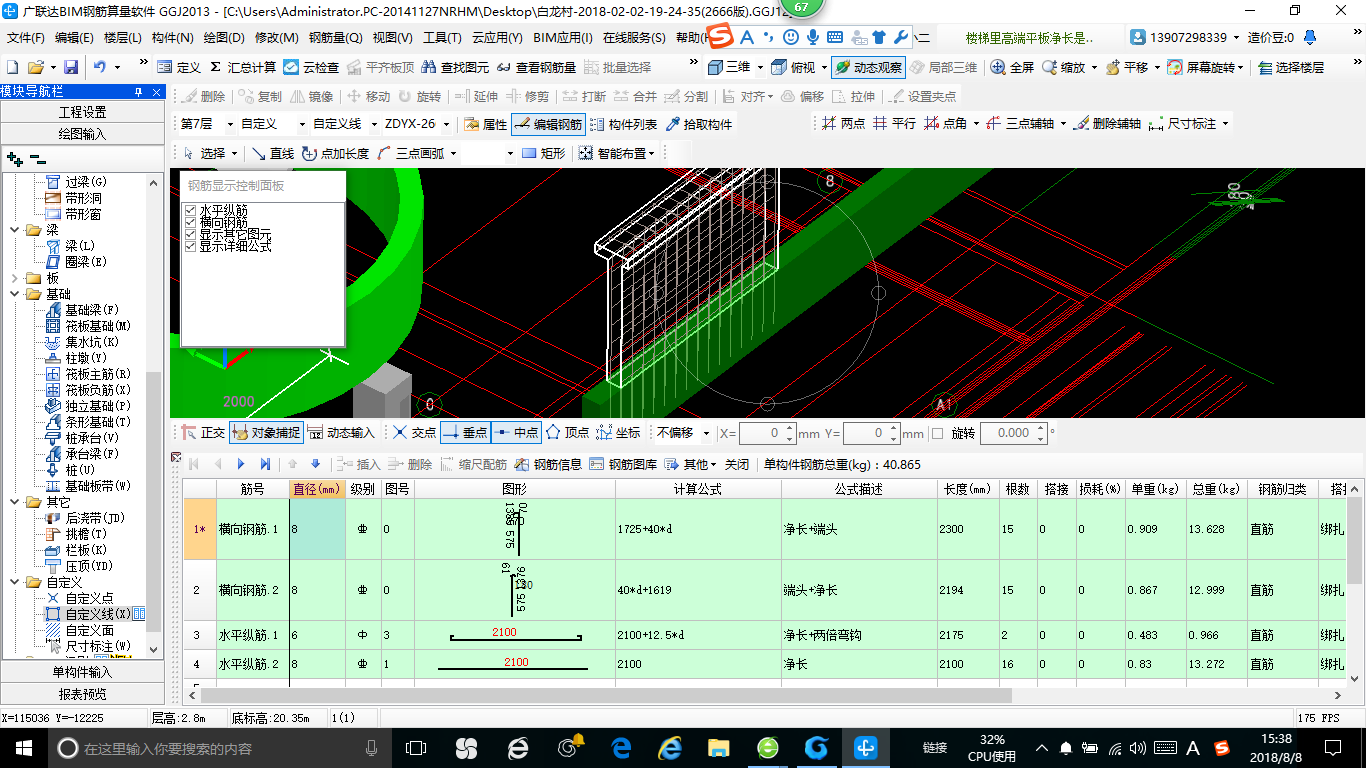Viewport: 1366px width, 768px height.
Task: Click 查看钢筋量 (view rebar quantity)
Action: [535, 67]
